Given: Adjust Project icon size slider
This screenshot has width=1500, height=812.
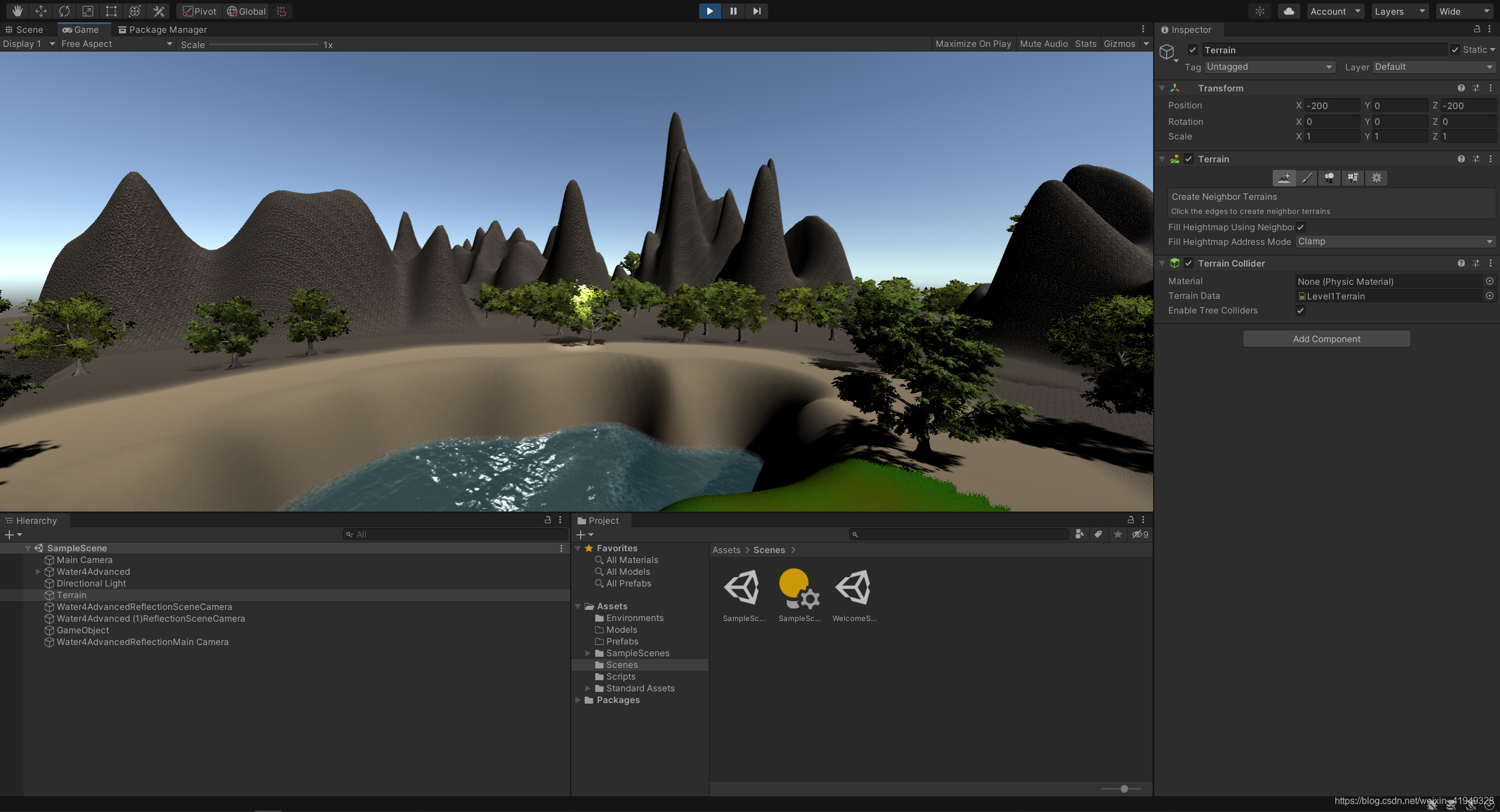Looking at the screenshot, I should (x=1121, y=789).
